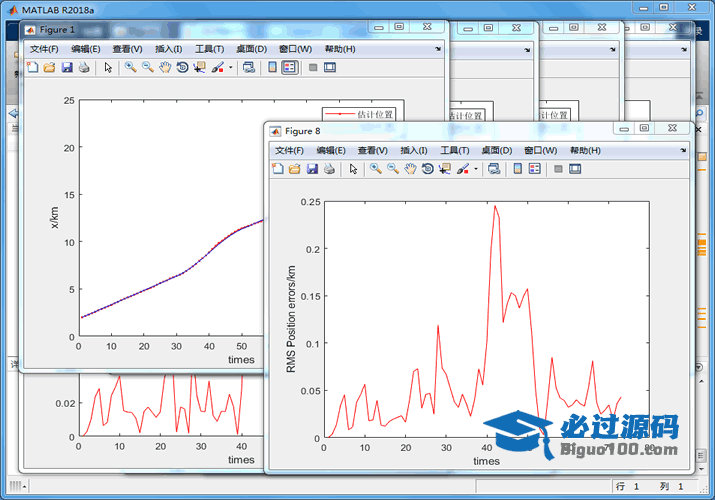This screenshot has height=500, width=715.
Task: Activate Zoom In tool in Figure 1
Action: [x=130, y=67]
